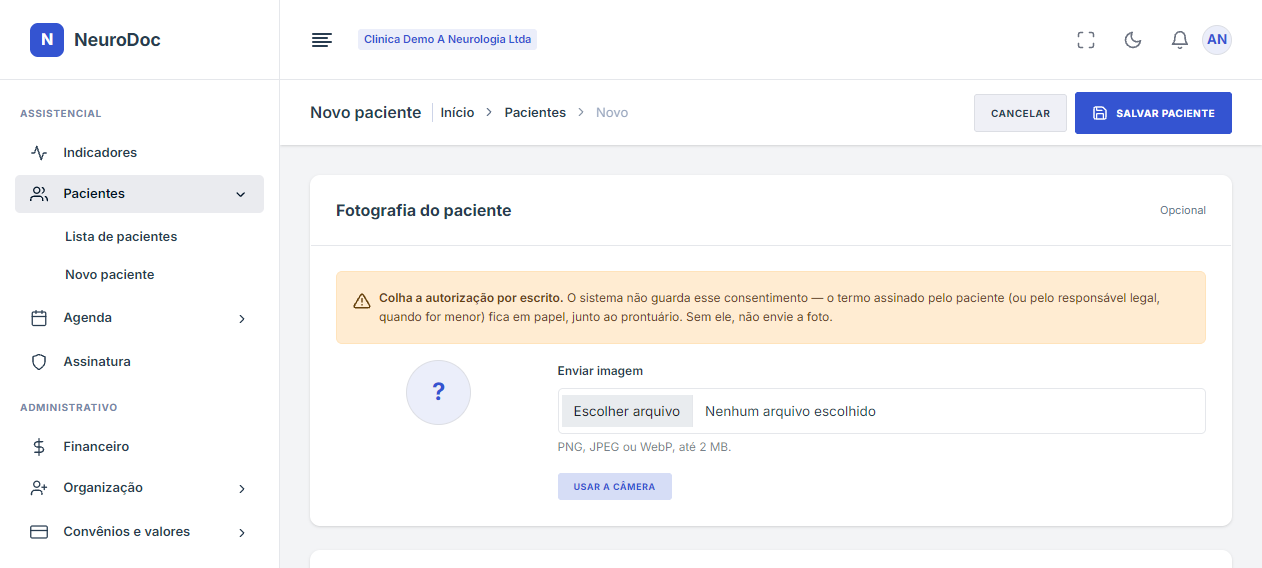
Task: Open AN user avatar menu
Action: click(x=1217, y=40)
